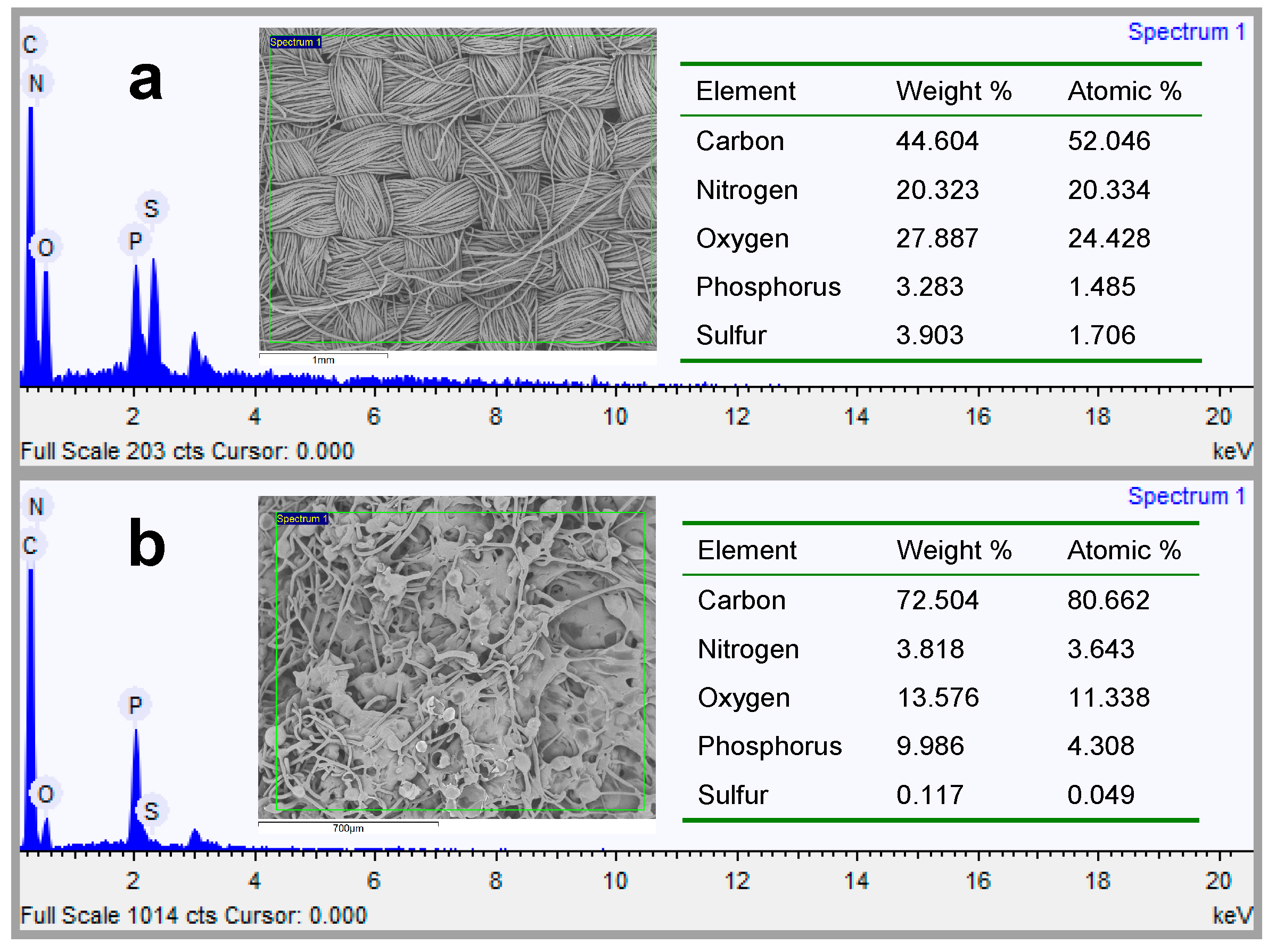Click Sulfur weight value 0.117
Viewport: 1276px width, 952px height.
(930, 795)
